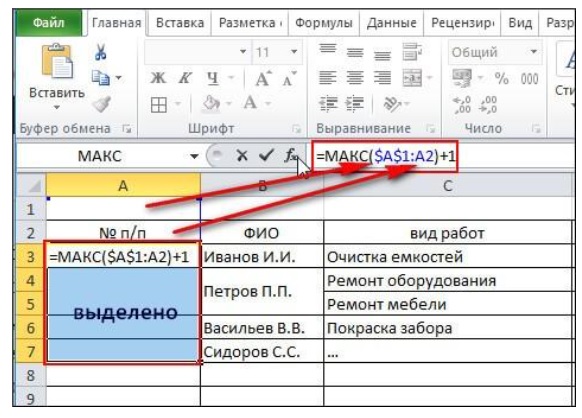Toggle bold Ж formatting

click(x=158, y=78)
